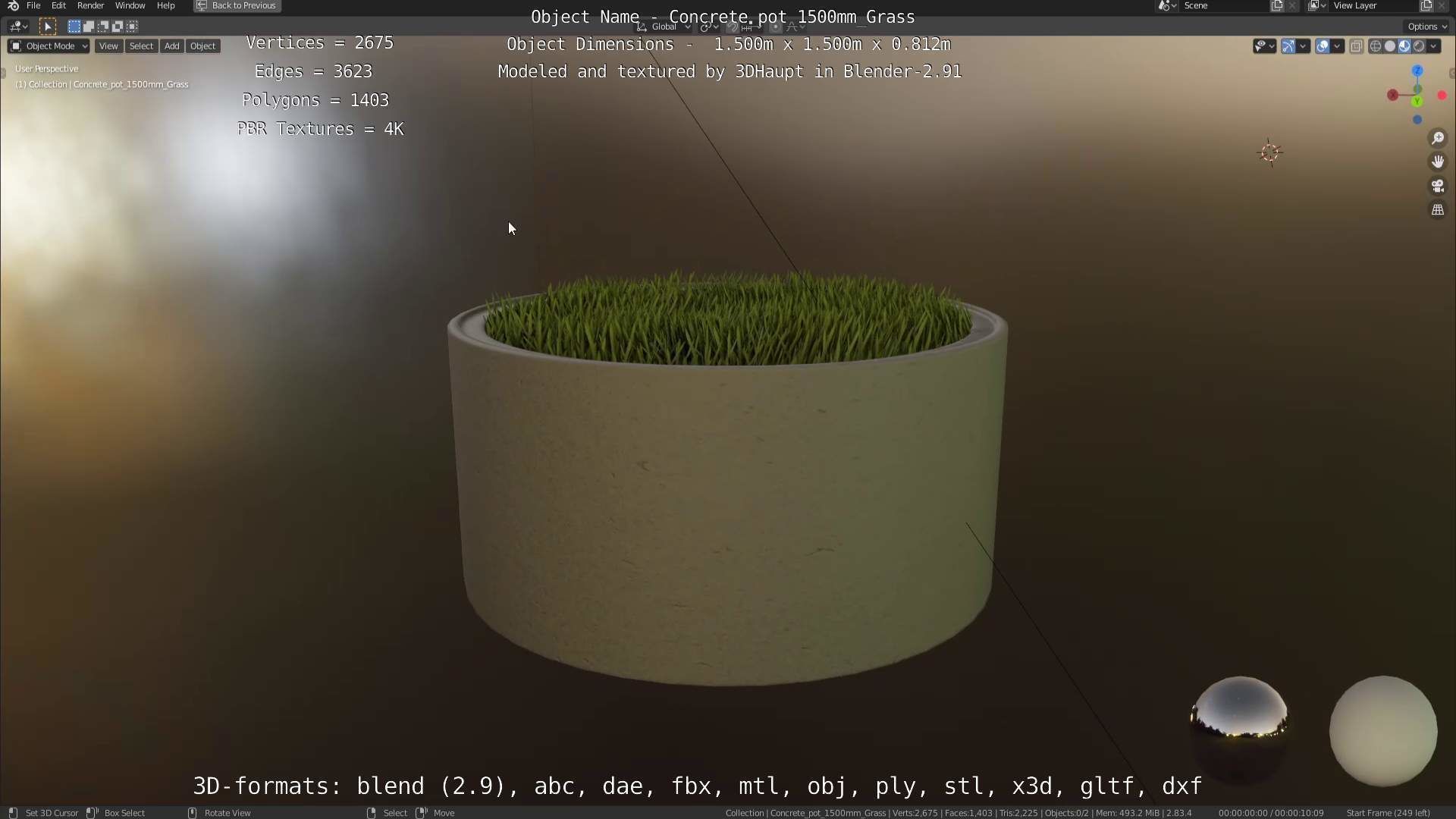Screen dimensions: 1456x819
Task: Open the overlays settings dropdown arrow
Action: pos(1337,46)
